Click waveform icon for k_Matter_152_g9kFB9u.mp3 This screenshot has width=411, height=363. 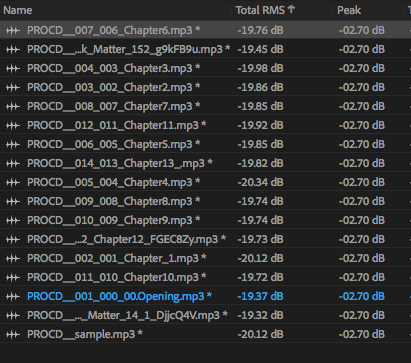pyautogui.click(x=13, y=49)
